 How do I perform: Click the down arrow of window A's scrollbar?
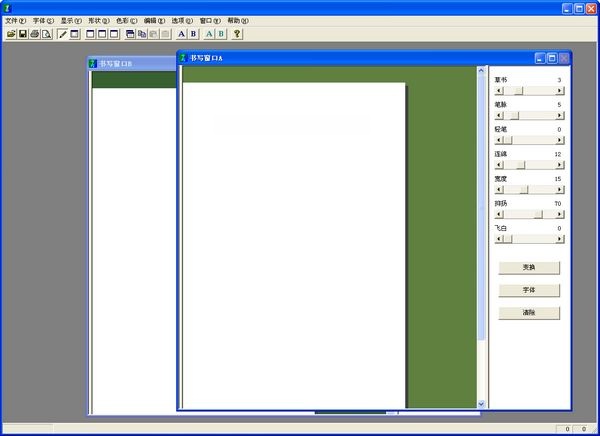coord(481,403)
